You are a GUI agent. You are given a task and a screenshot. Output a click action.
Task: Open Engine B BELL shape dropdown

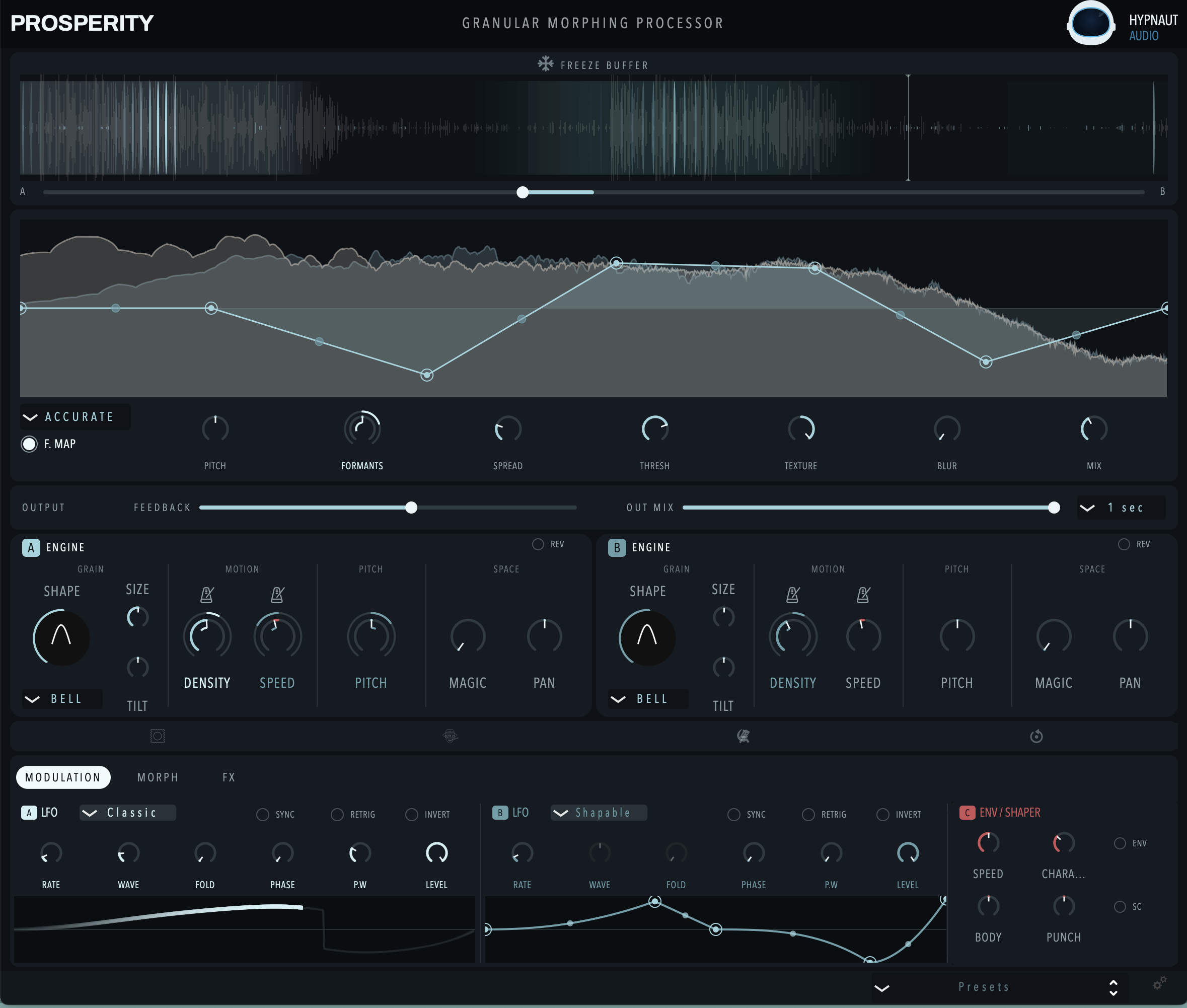coord(648,699)
